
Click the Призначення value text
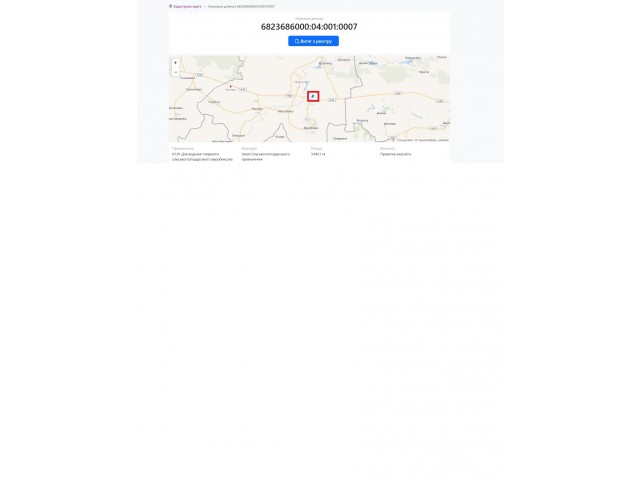point(202,157)
